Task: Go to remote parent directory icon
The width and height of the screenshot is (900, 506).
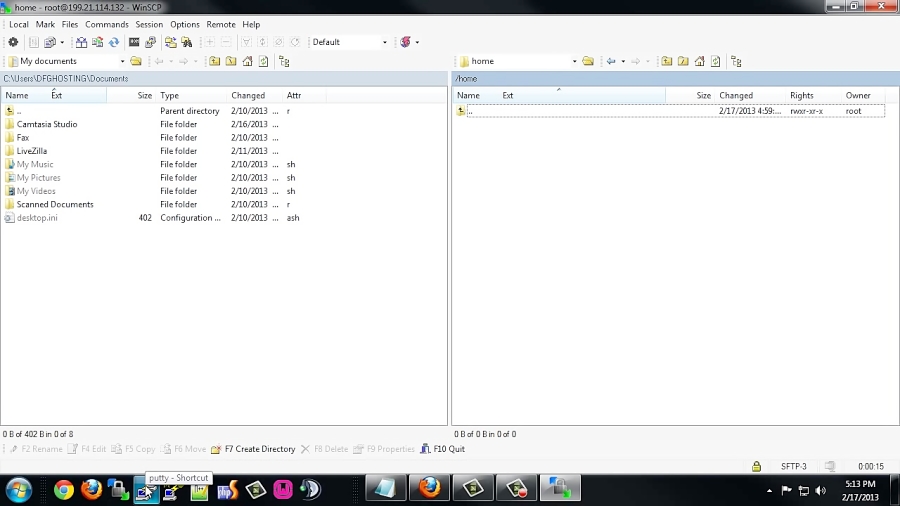Action: (x=666, y=61)
